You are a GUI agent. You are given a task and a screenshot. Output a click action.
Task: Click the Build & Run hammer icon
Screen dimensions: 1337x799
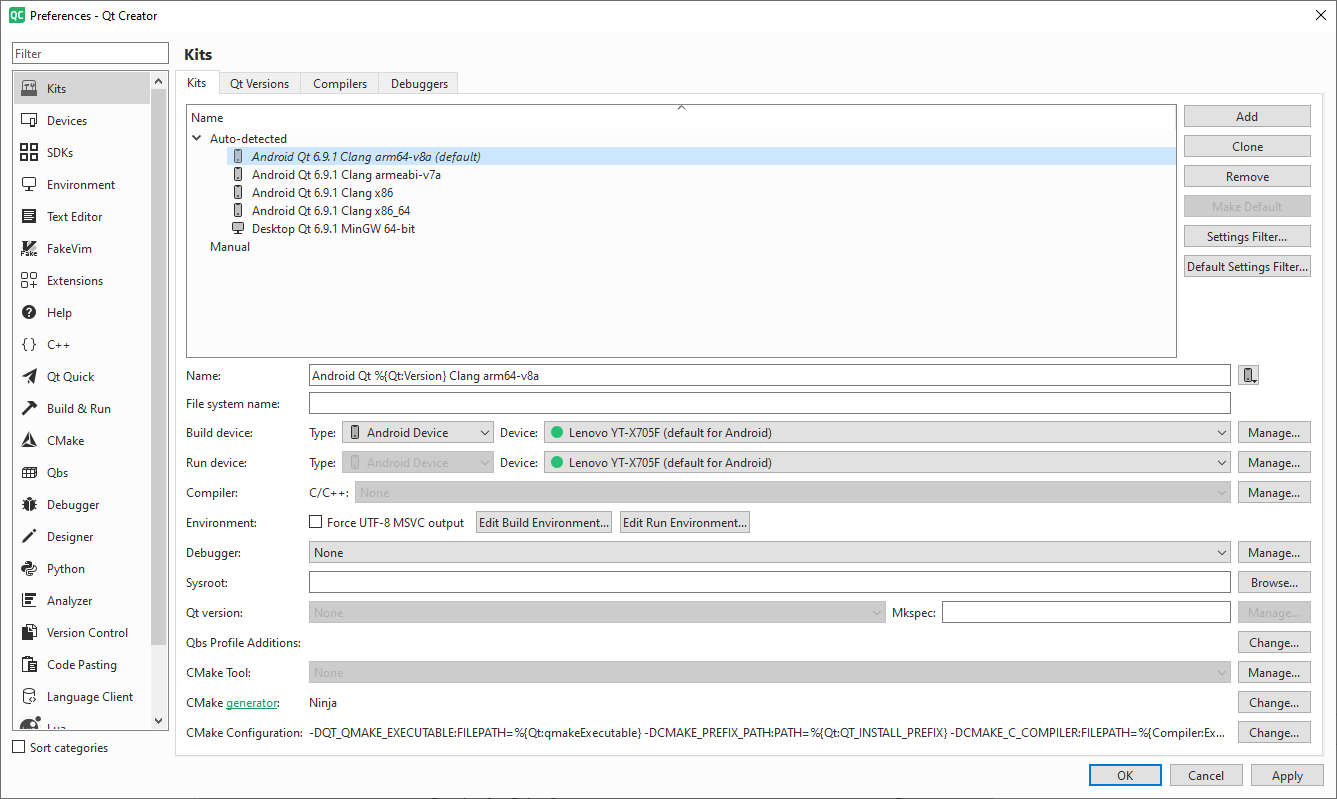(29, 409)
